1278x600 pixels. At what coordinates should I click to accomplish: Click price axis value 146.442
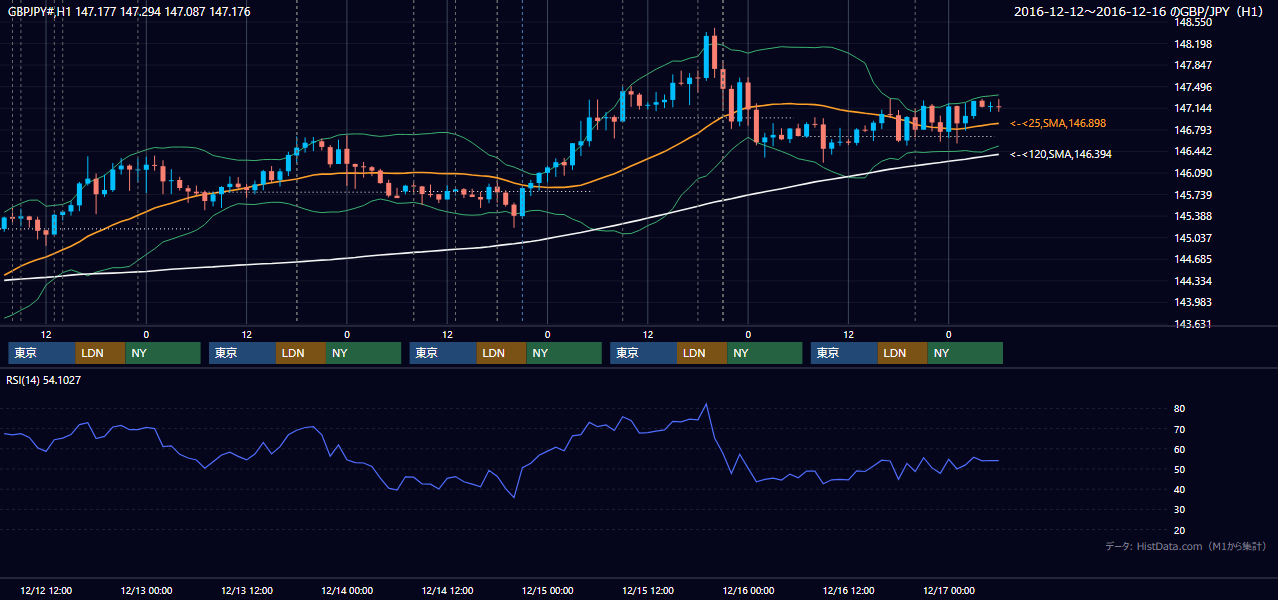1192,151
